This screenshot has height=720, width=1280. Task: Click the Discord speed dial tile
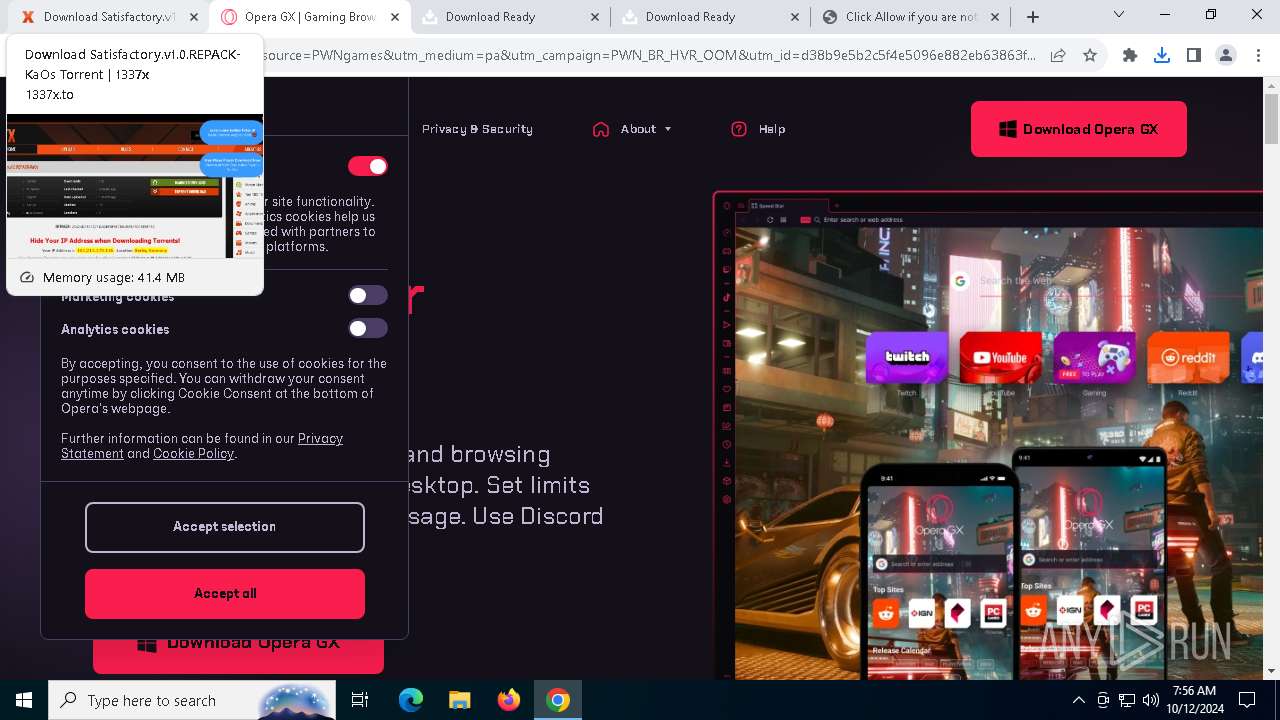coord(1251,357)
